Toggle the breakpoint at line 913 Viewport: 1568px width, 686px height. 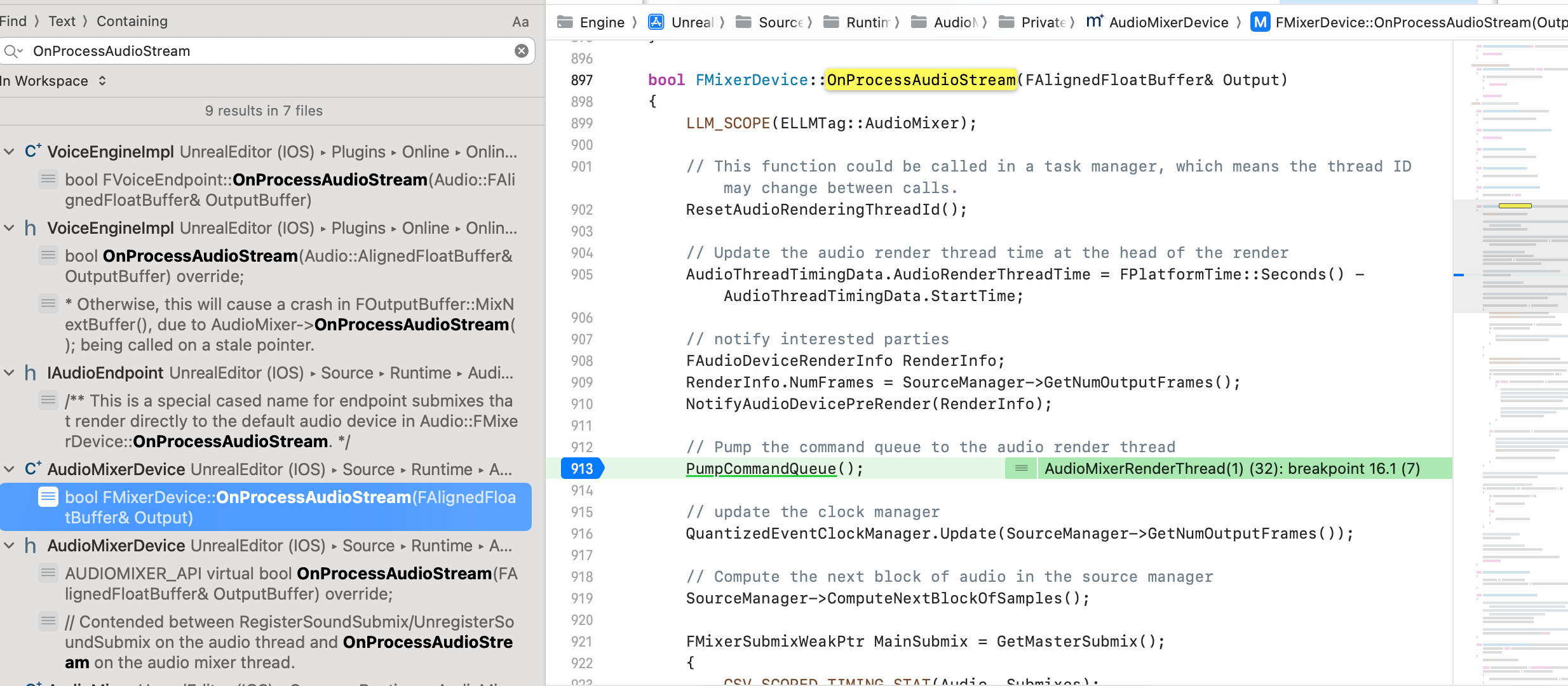(x=582, y=469)
